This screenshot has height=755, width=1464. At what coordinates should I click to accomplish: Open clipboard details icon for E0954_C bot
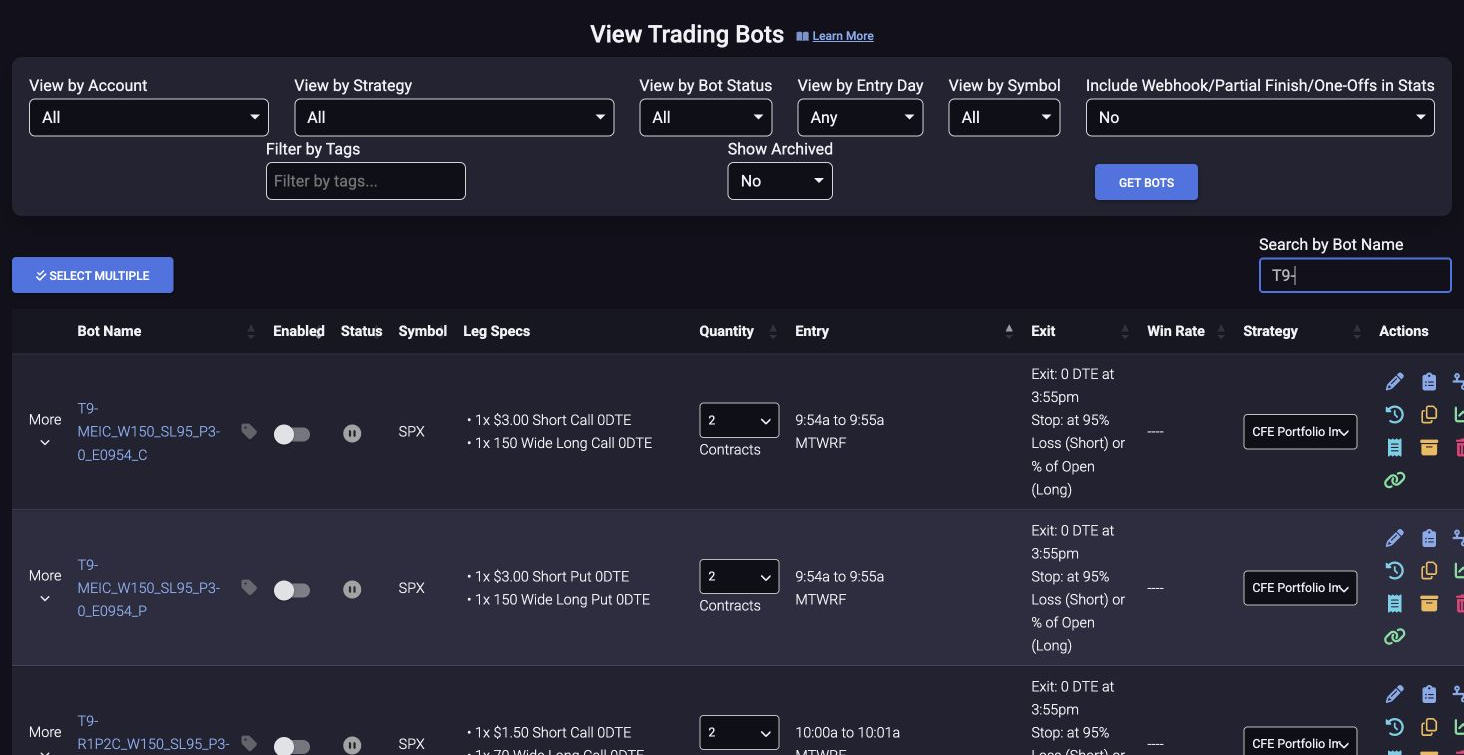(x=1428, y=381)
